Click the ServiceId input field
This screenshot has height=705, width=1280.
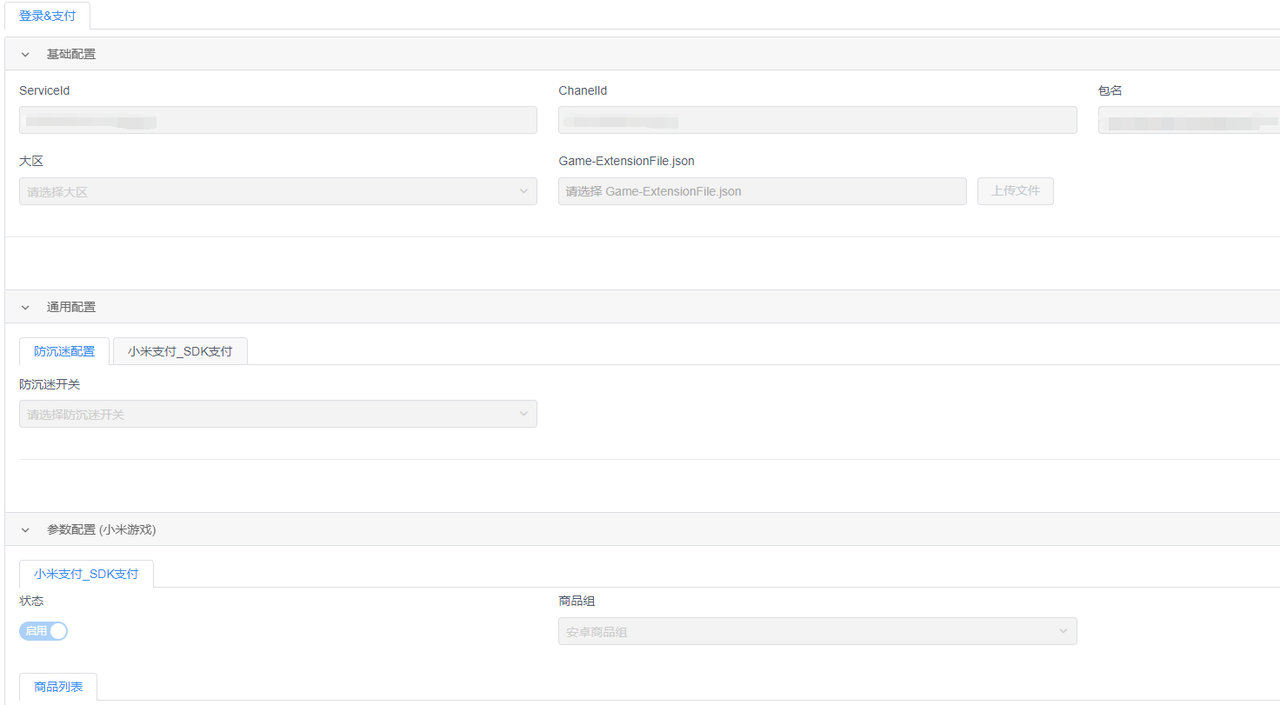click(x=277, y=120)
